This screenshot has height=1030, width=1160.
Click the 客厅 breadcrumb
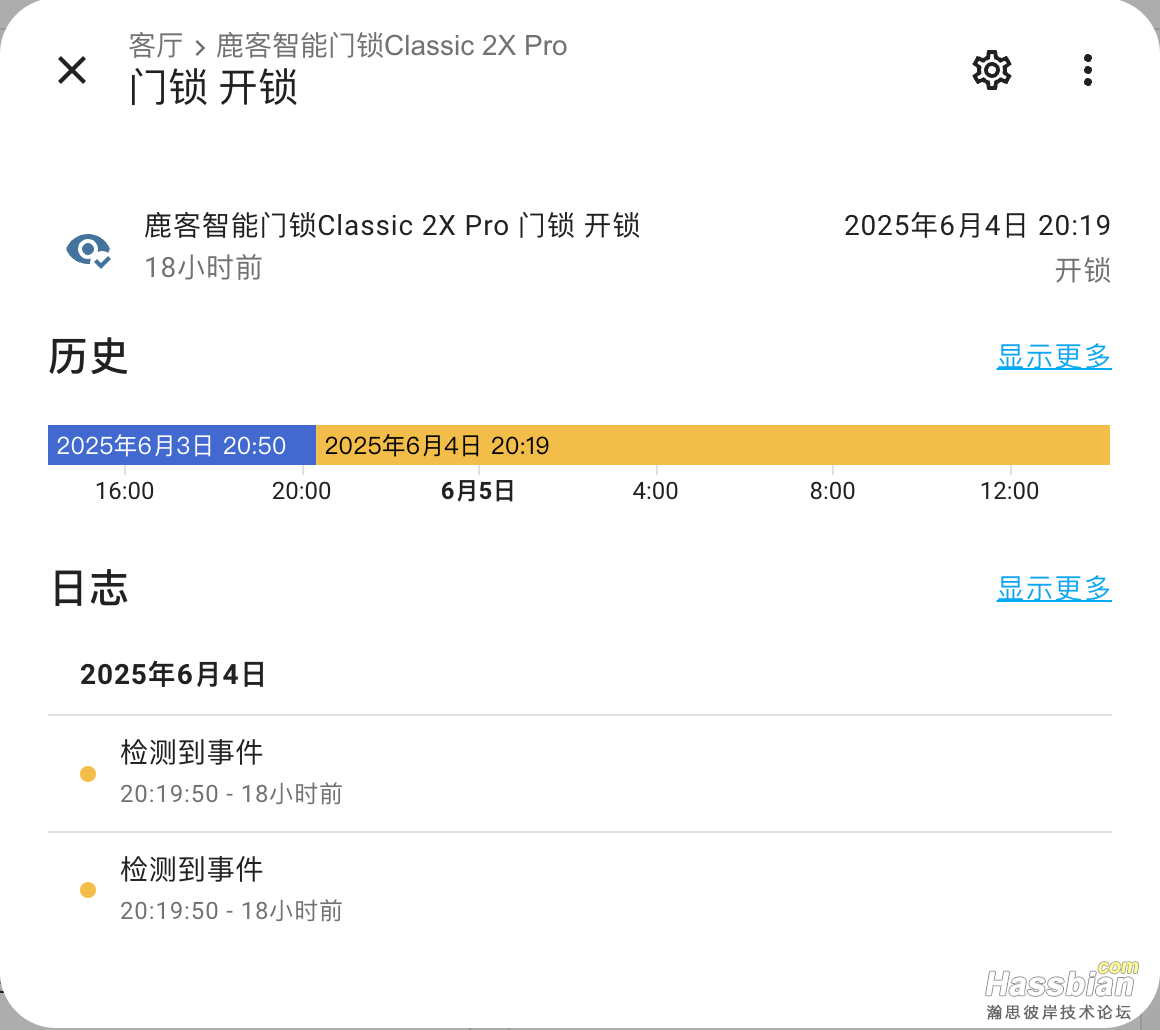tap(155, 46)
